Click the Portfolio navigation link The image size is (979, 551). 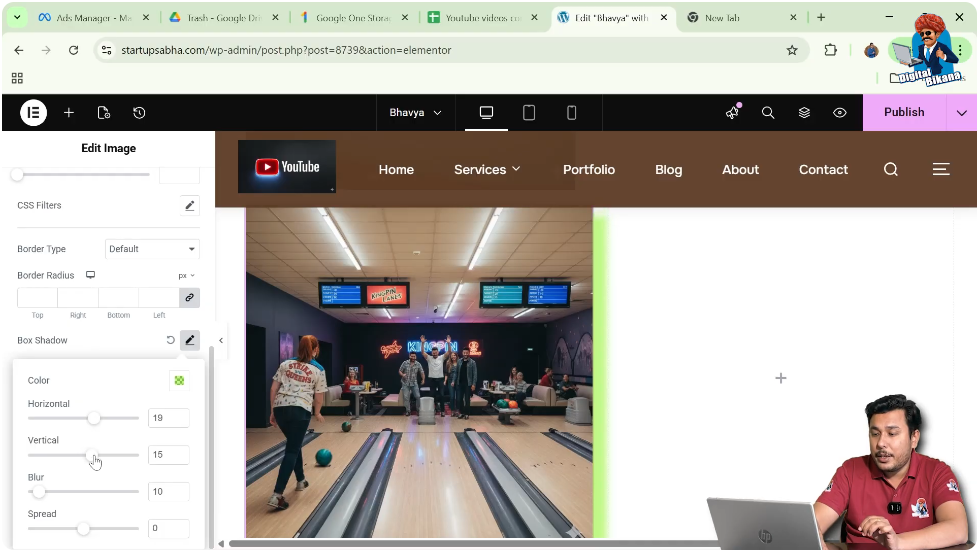[x=588, y=170]
